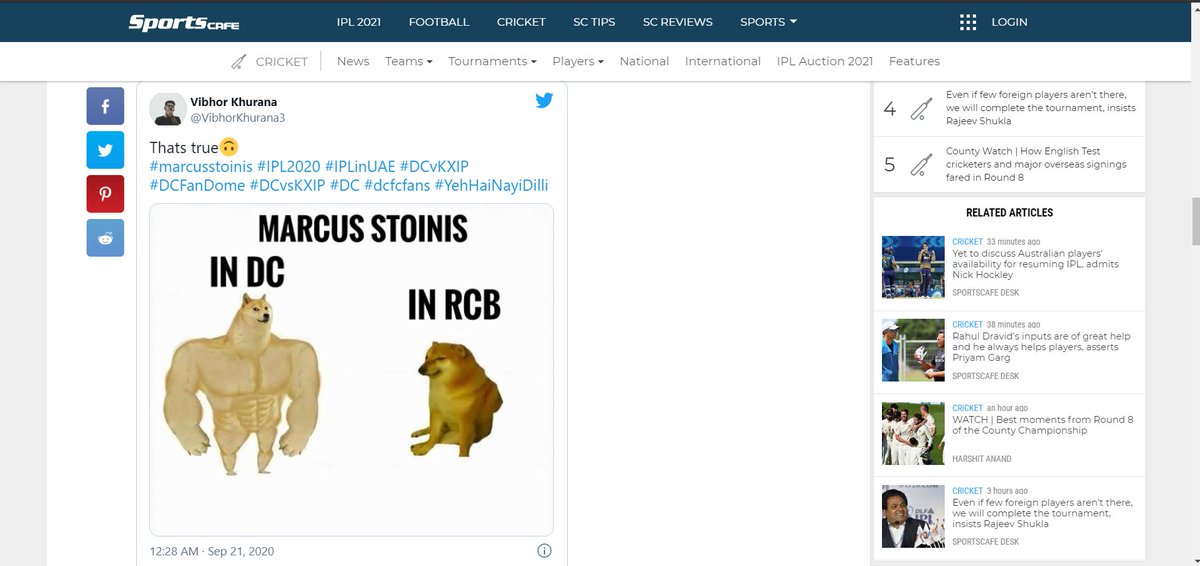Expand the SPORTS dropdown menu
Screen dimensions: 1200x566
(768, 22)
